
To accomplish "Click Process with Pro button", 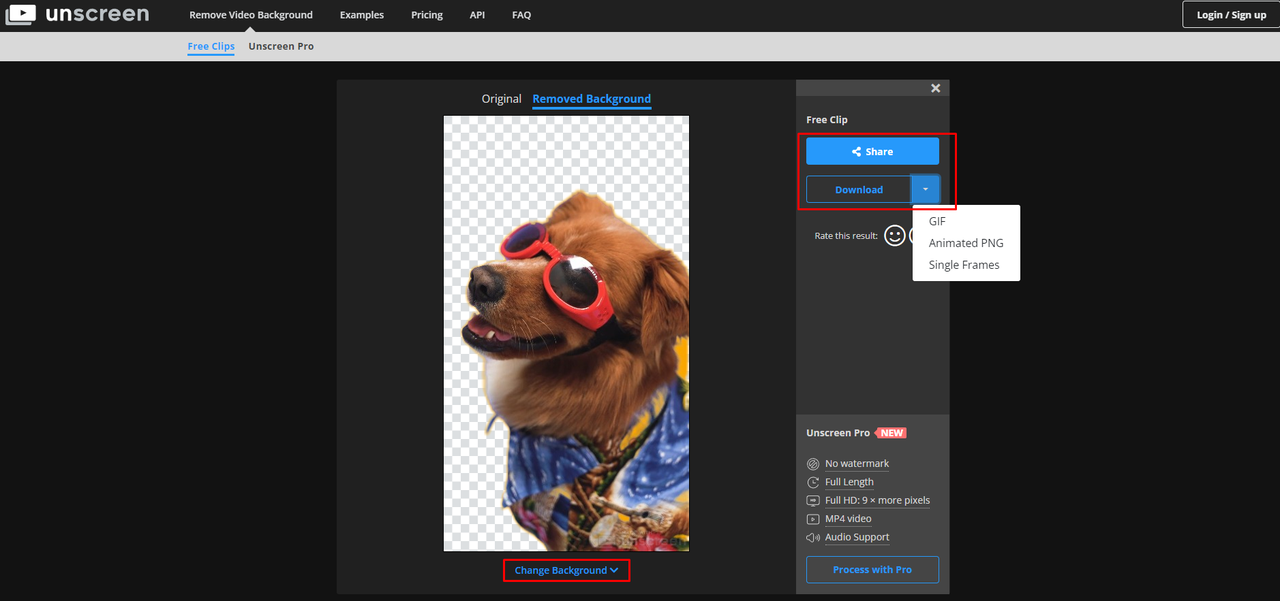I will coord(872,569).
